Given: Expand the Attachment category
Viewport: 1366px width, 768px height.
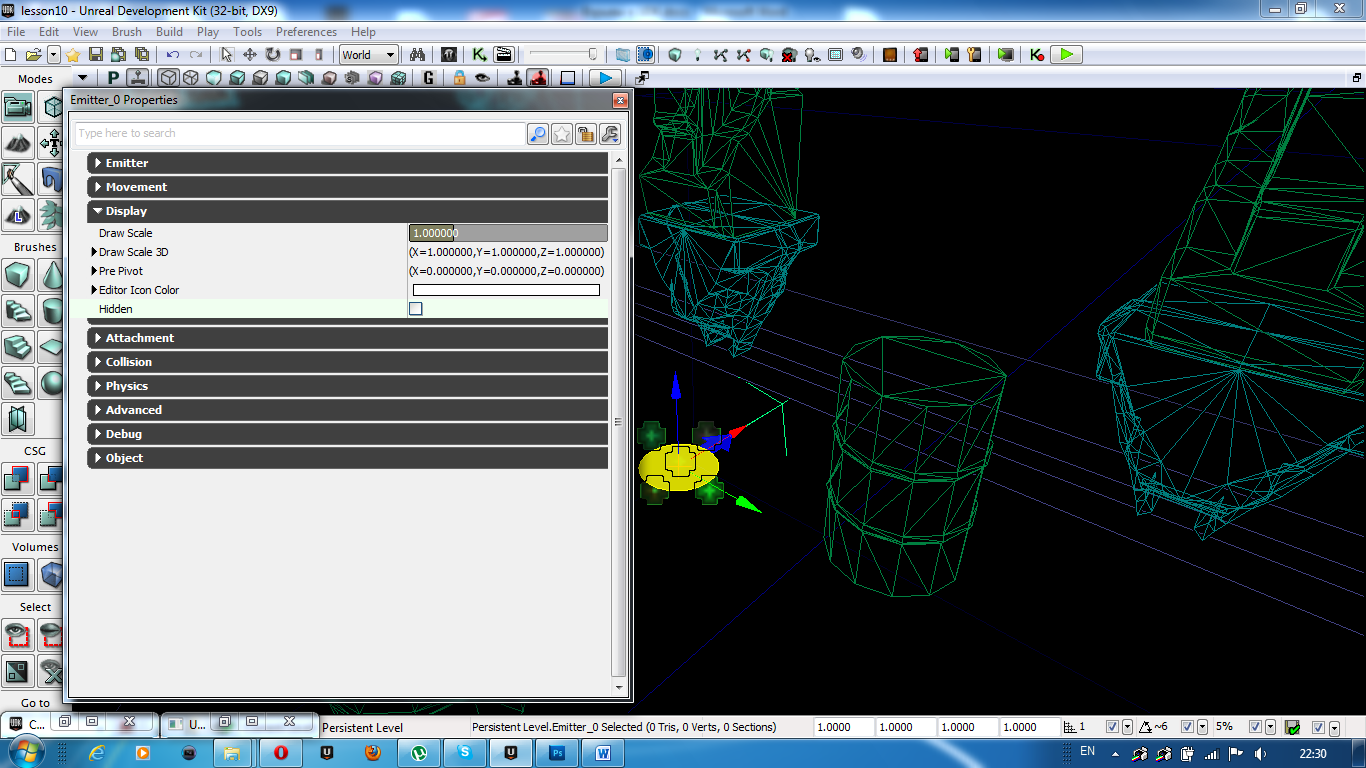Looking at the screenshot, I should click(348, 338).
